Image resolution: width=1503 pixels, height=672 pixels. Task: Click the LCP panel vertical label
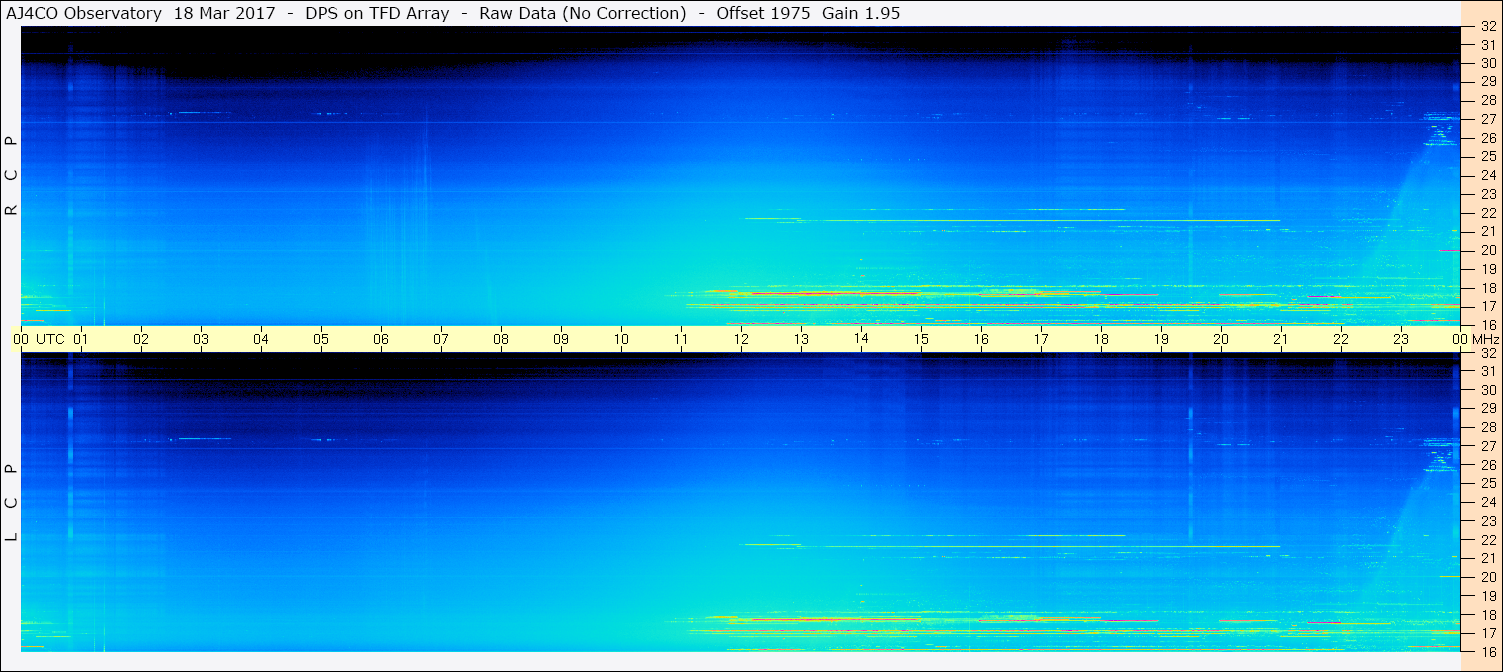pos(11,502)
